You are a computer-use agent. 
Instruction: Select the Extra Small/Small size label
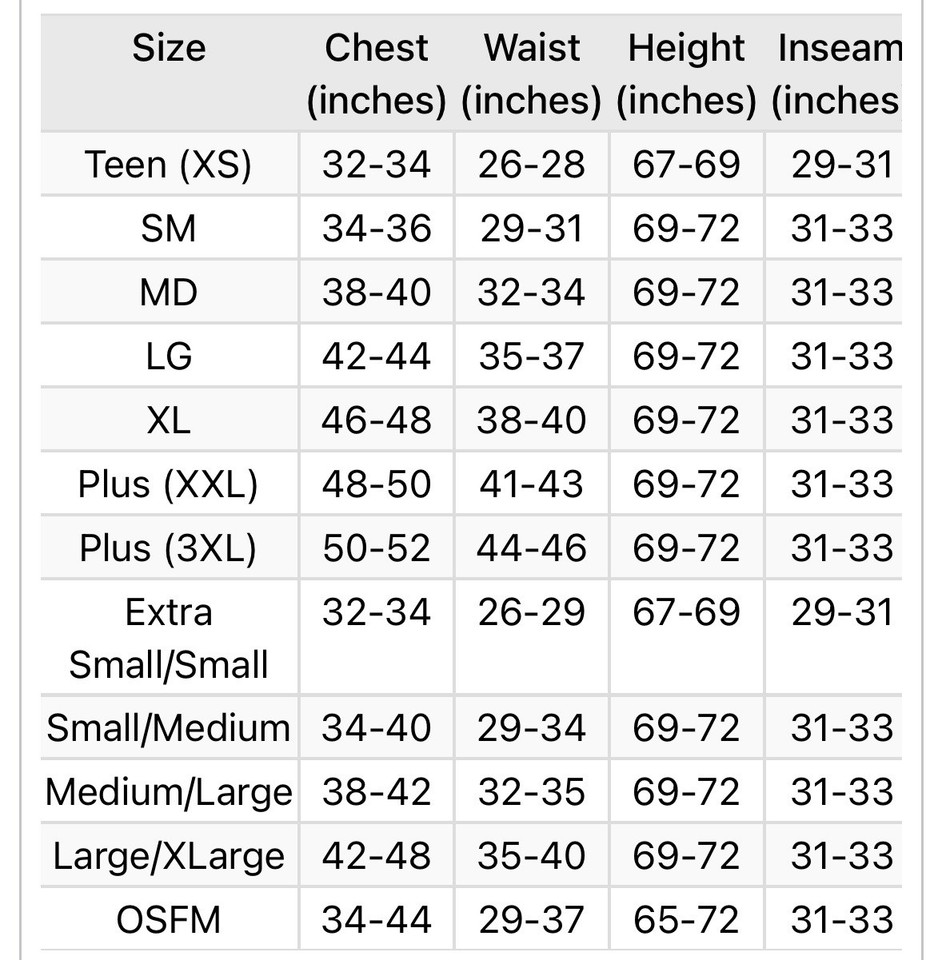pos(169,638)
